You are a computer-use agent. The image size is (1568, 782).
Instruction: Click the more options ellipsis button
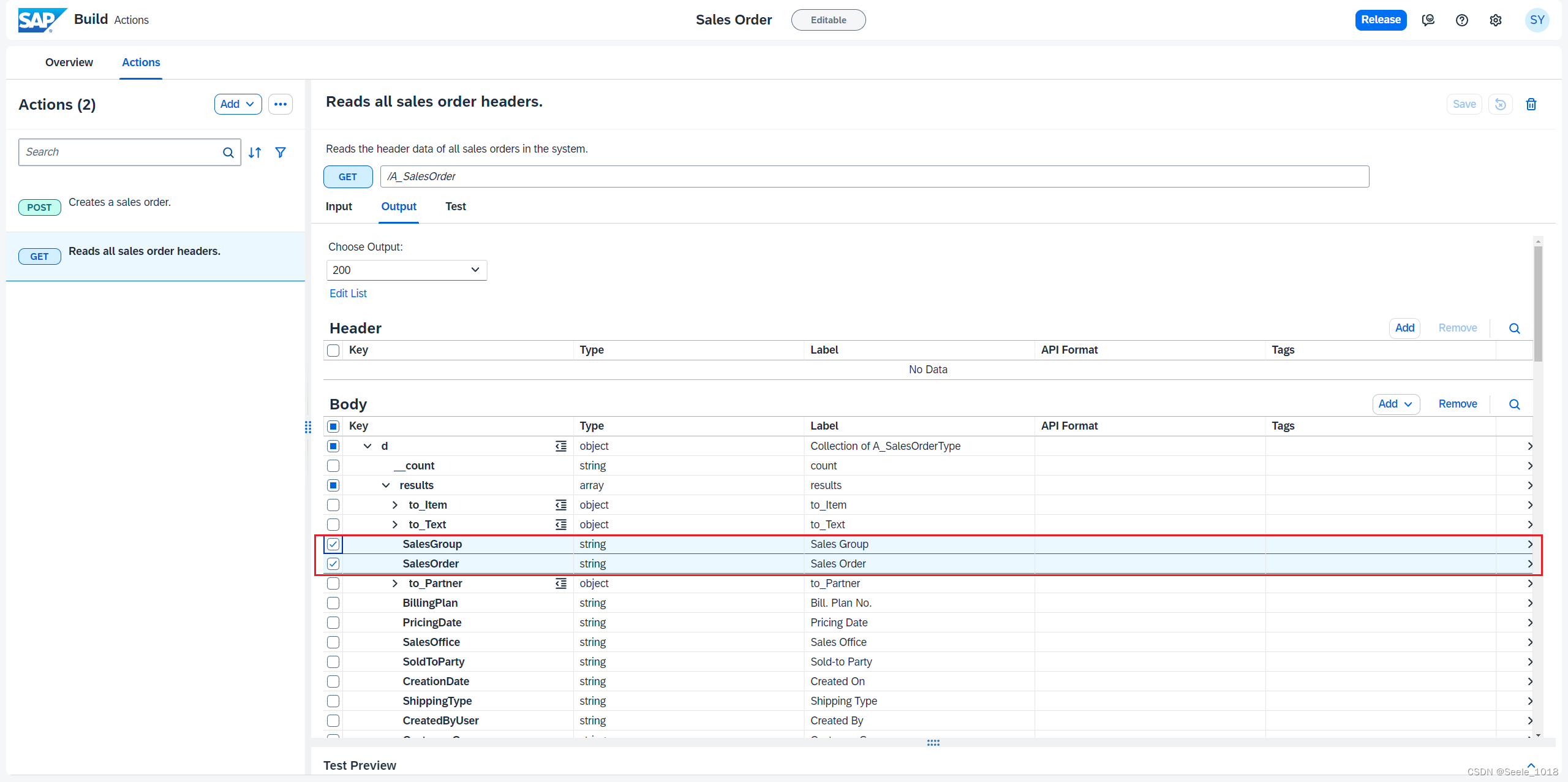(281, 104)
